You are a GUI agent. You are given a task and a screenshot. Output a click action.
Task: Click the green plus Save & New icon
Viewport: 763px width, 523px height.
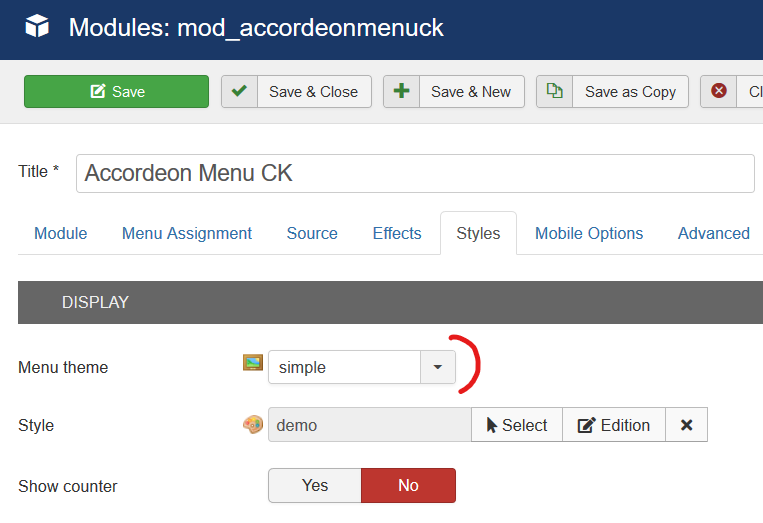(x=401, y=91)
